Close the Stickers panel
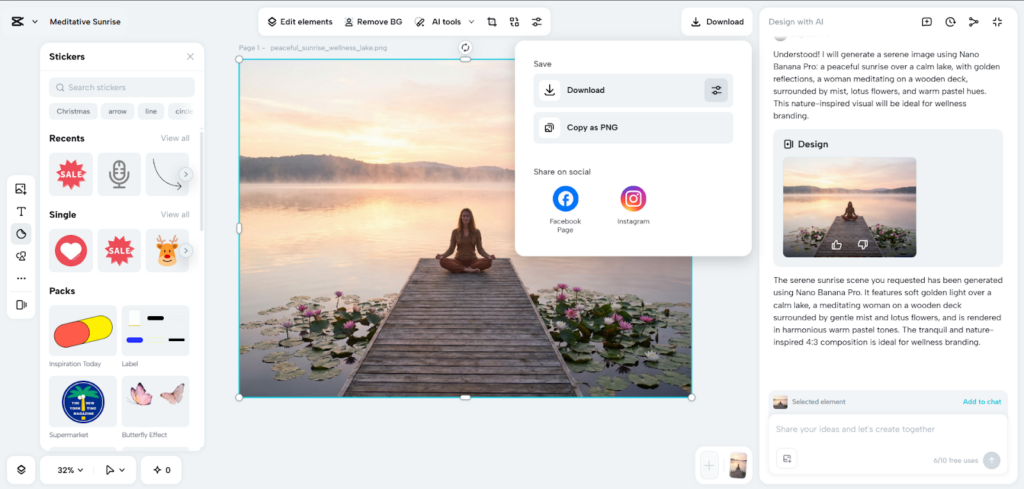The width and height of the screenshot is (1024, 489). pos(190,57)
